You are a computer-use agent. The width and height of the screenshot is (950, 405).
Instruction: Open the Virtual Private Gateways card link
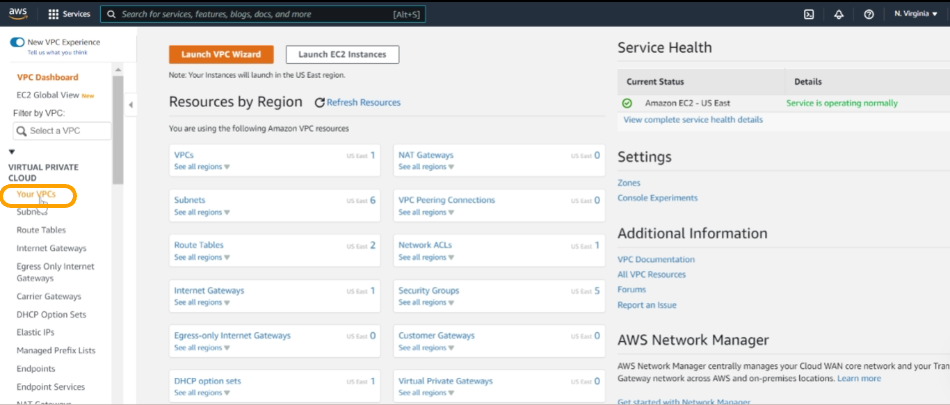pos(445,381)
